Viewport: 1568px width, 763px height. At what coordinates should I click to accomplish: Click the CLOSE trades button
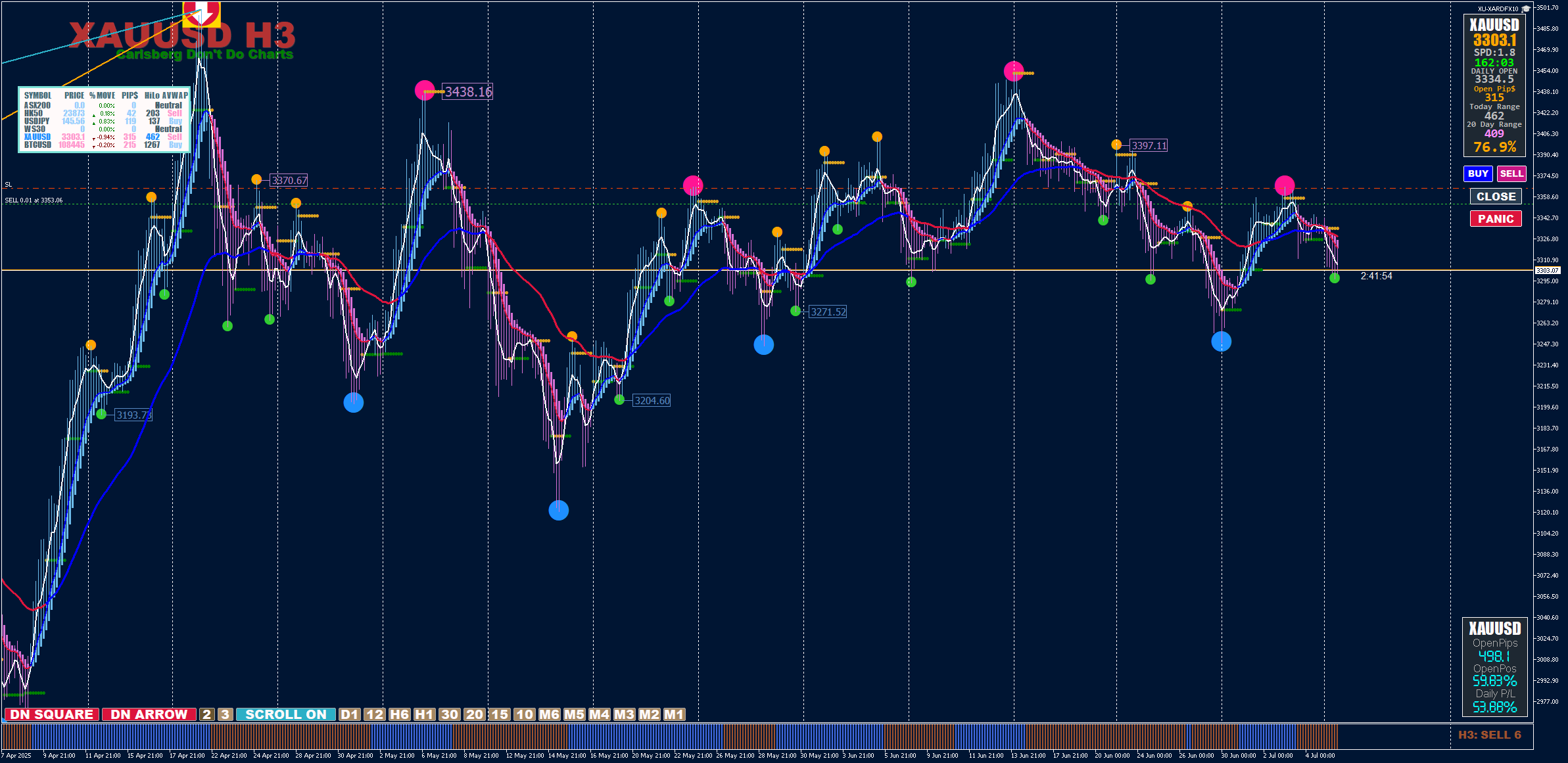pyautogui.click(x=1496, y=197)
